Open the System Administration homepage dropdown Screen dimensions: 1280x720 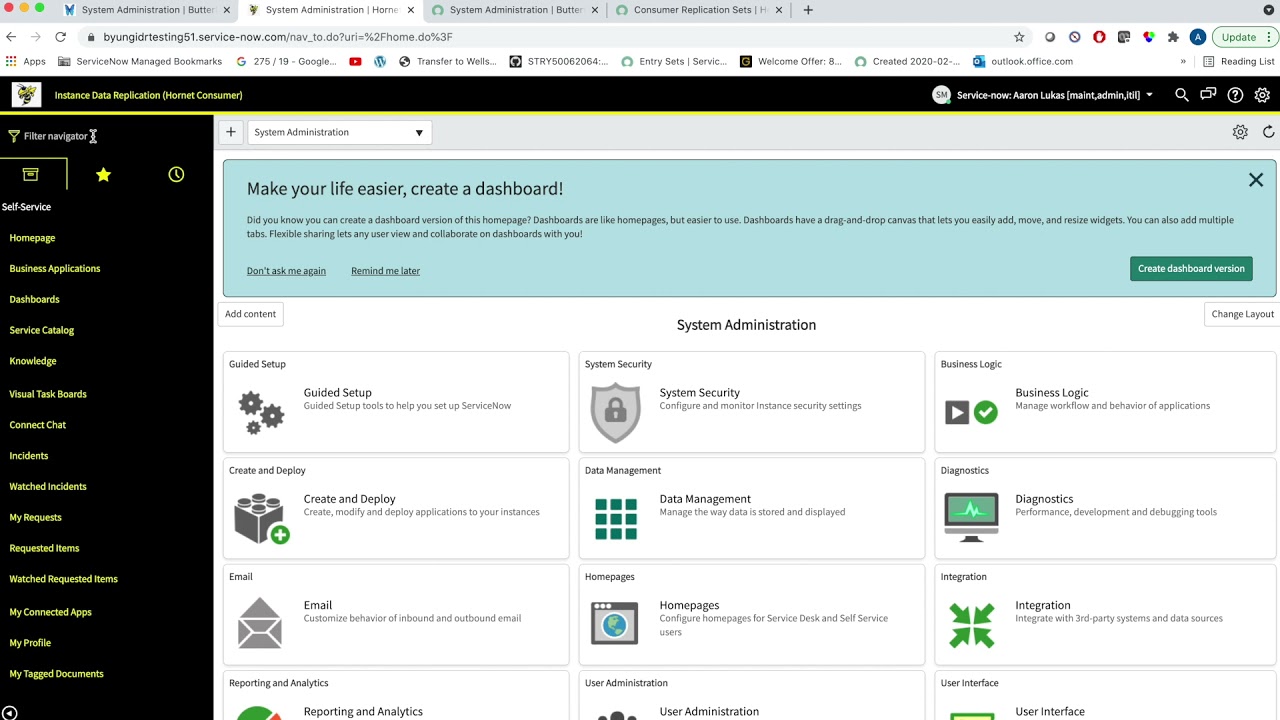tap(339, 132)
